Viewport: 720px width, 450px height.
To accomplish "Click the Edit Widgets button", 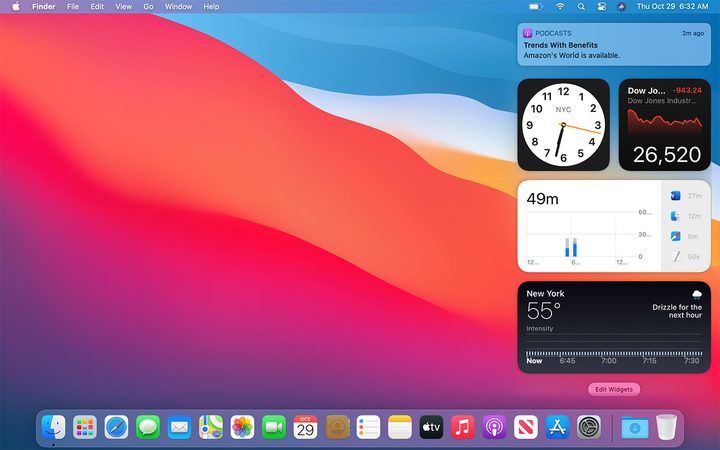I will point(614,389).
